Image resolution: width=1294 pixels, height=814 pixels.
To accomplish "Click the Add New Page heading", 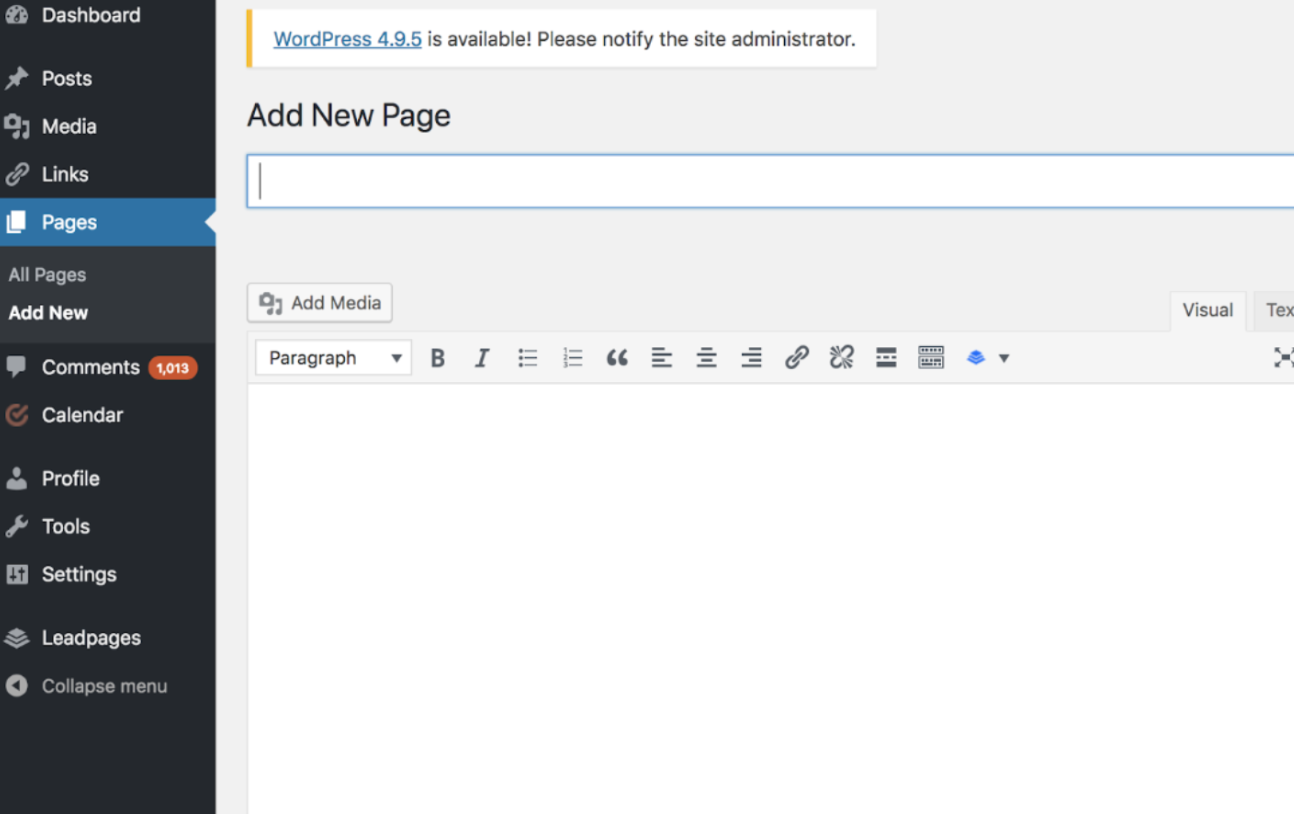I will coord(349,116).
